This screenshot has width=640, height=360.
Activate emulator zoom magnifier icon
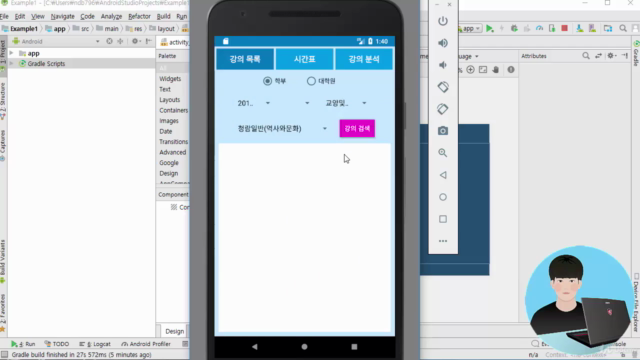(x=443, y=153)
